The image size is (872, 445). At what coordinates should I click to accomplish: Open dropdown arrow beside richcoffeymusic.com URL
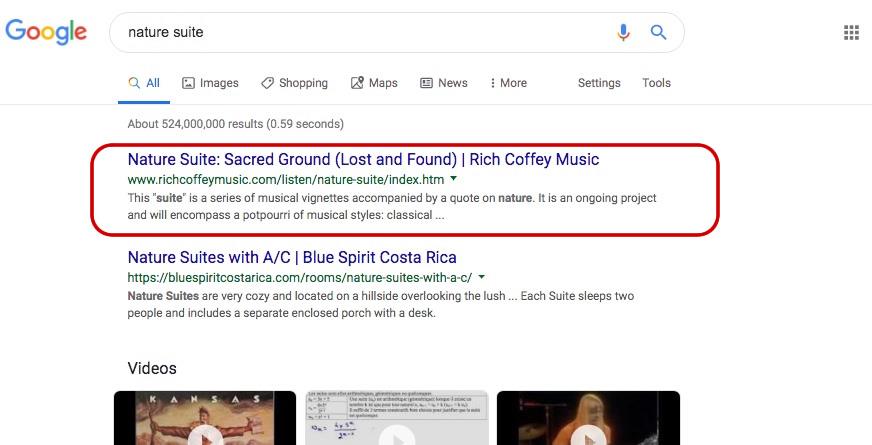point(454,179)
